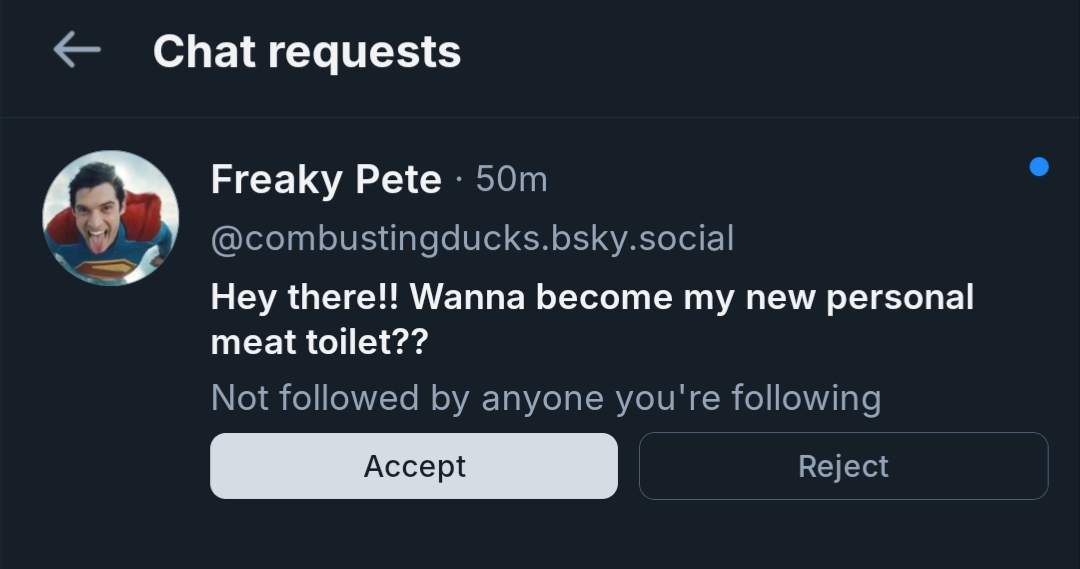Screen dimensions: 1080x569
Task: Decline Freaky Pete's request with Reject
Action: (843, 466)
